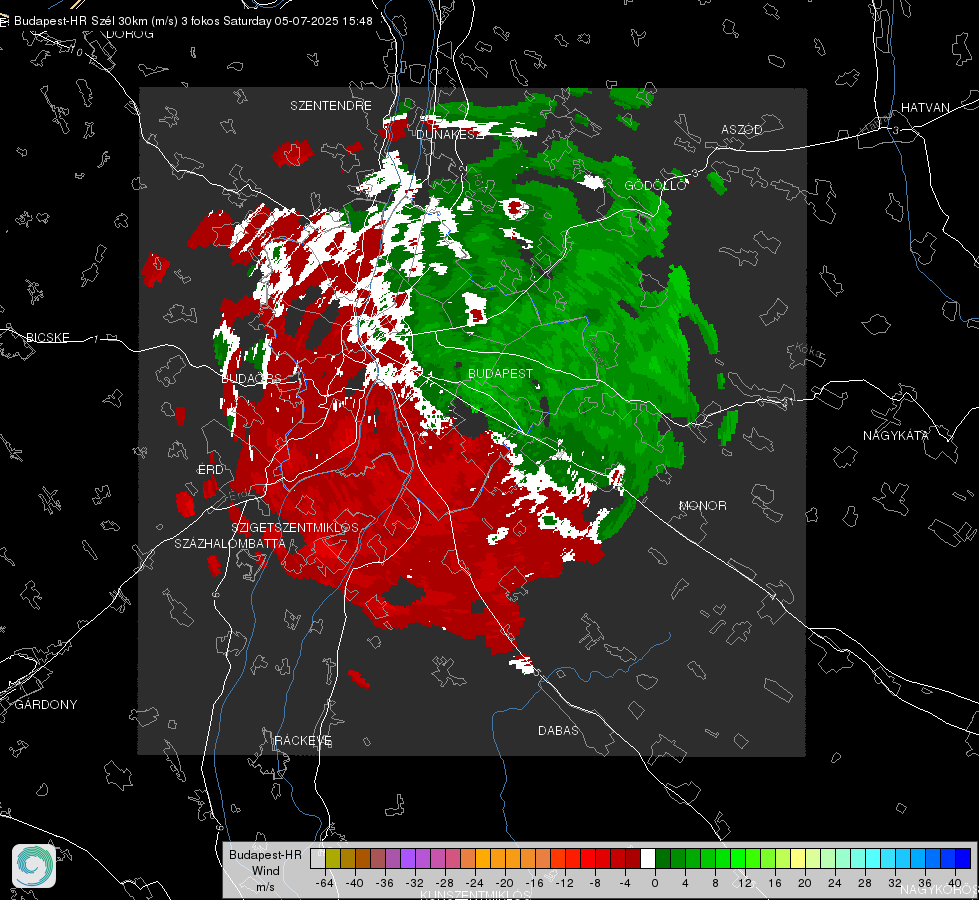The image size is (979, 900).
Task: Click the DUNAKESZI town label
Action: tap(449, 134)
